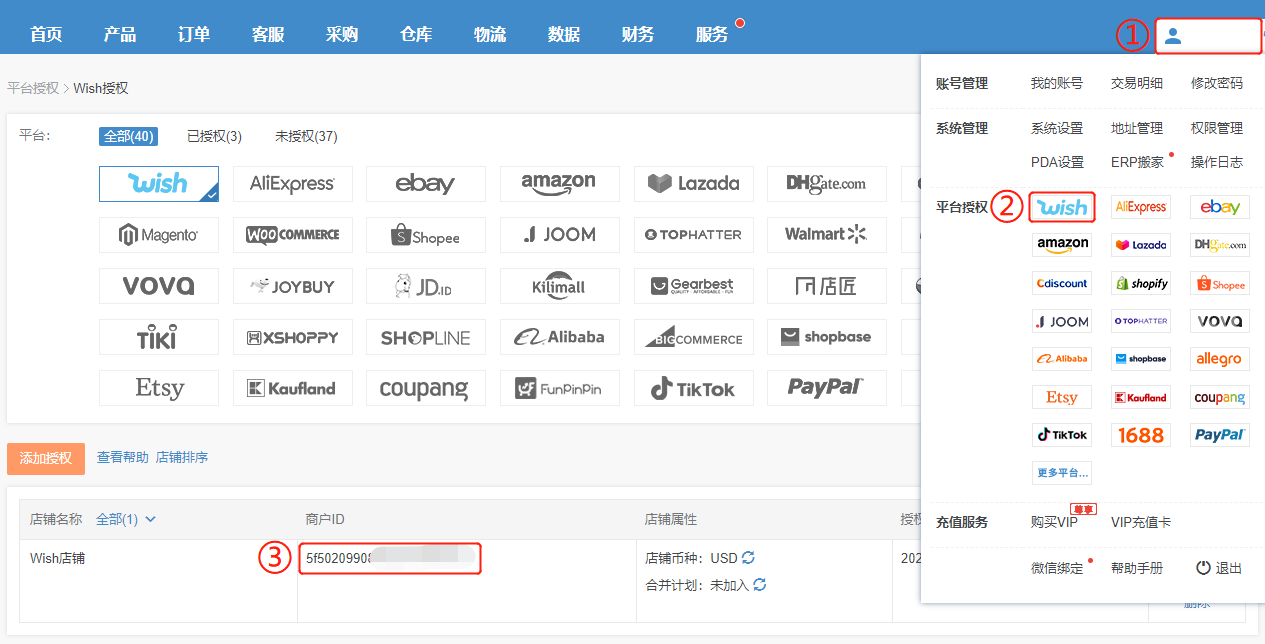The height and width of the screenshot is (644, 1265).
Task: Choose Lazada in the platform grid
Action: (x=694, y=184)
